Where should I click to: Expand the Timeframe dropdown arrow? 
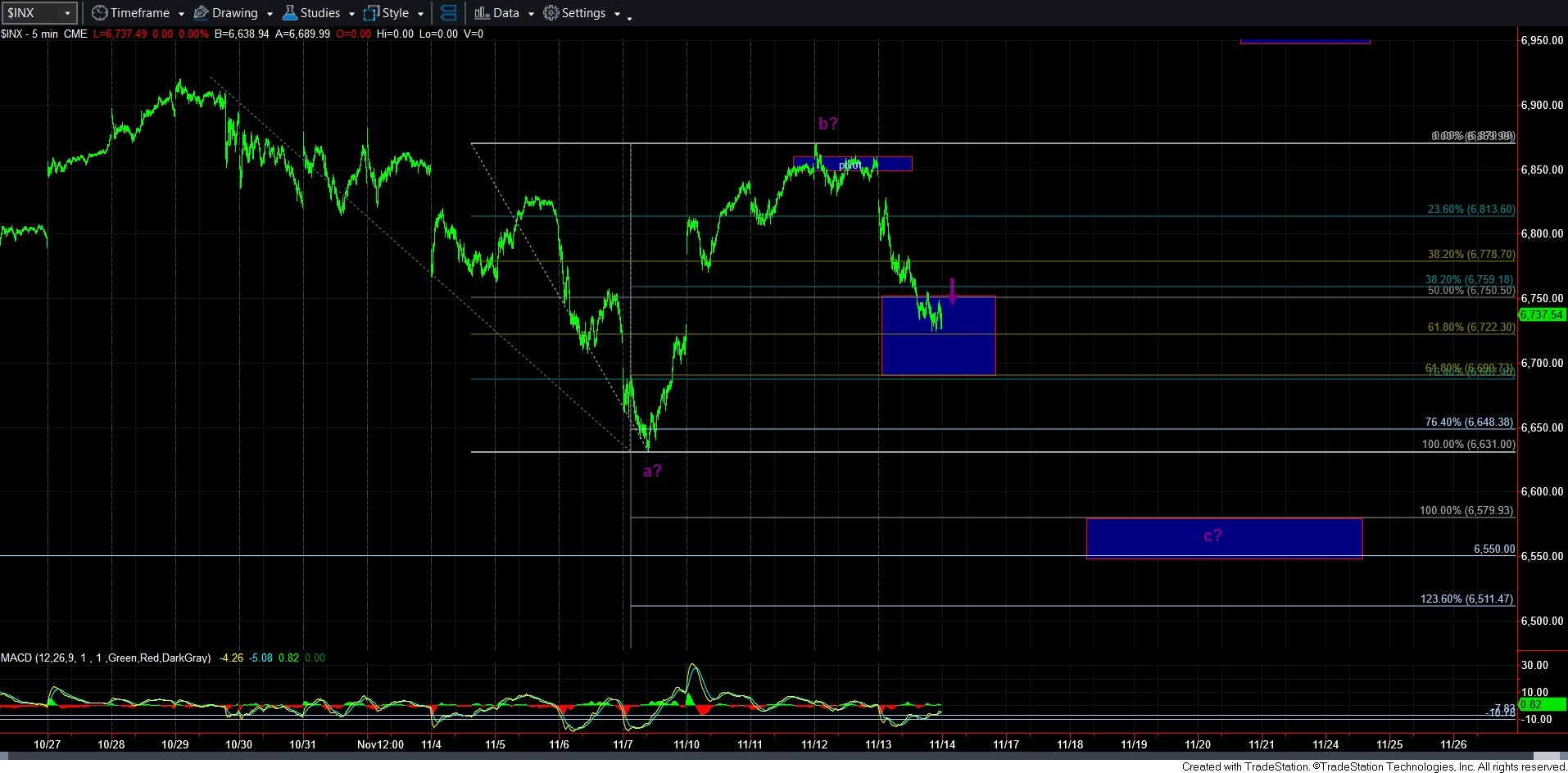(181, 14)
